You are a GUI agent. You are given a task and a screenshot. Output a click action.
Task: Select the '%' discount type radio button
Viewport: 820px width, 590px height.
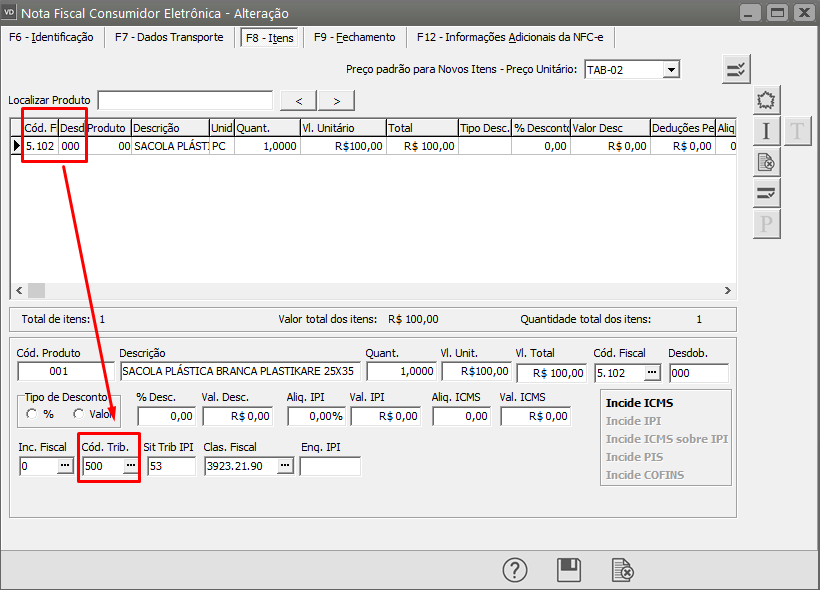click(x=33, y=414)
